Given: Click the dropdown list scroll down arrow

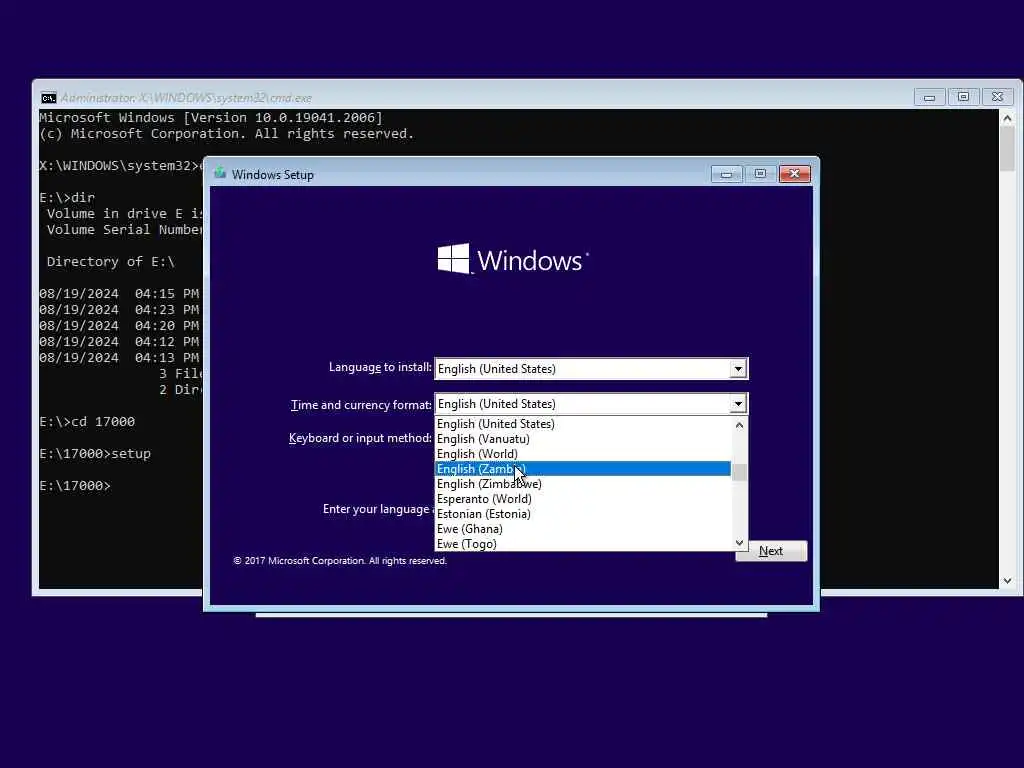Looking at the screenshot, I should point(739,543).
